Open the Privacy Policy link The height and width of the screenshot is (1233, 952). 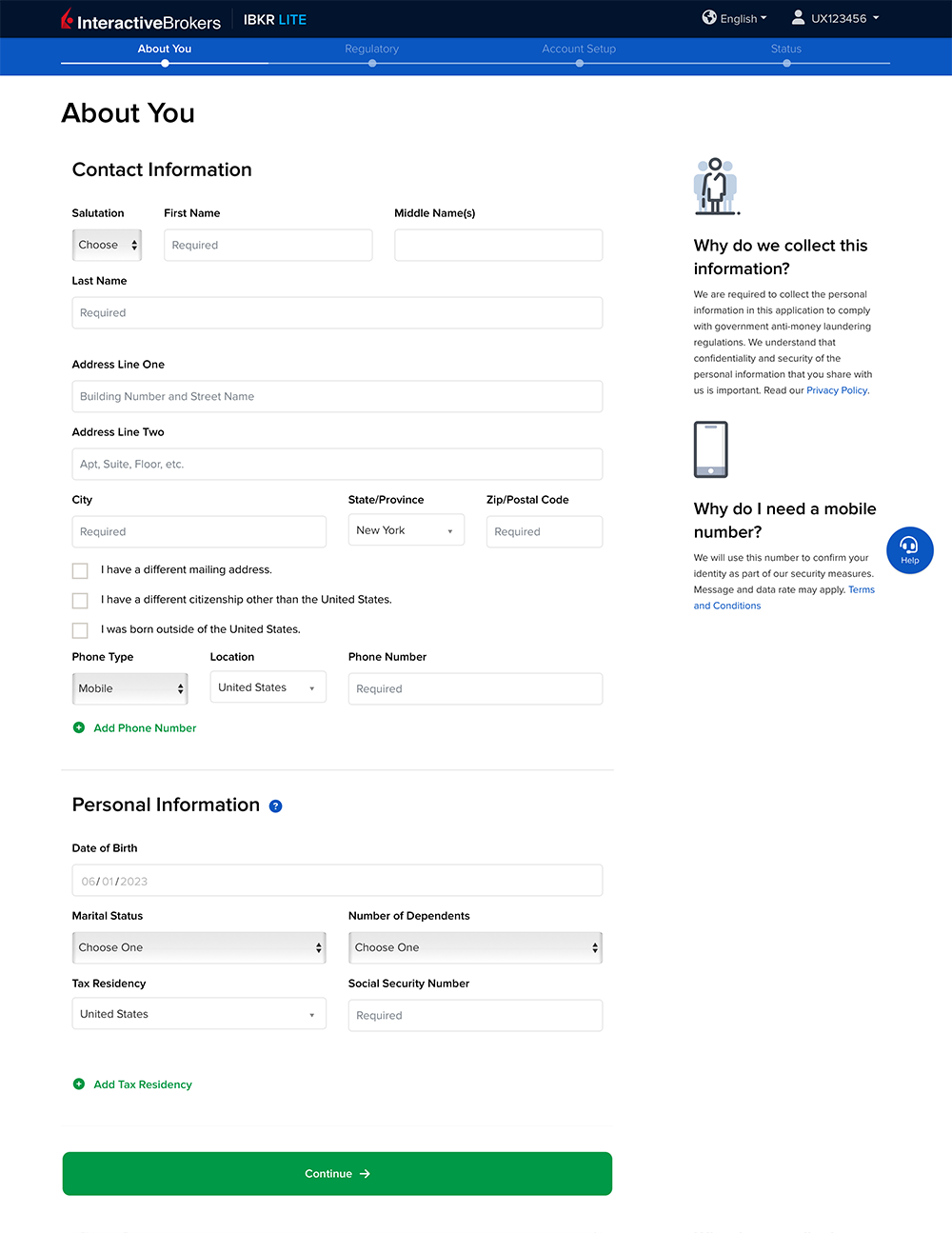(836, 390)
